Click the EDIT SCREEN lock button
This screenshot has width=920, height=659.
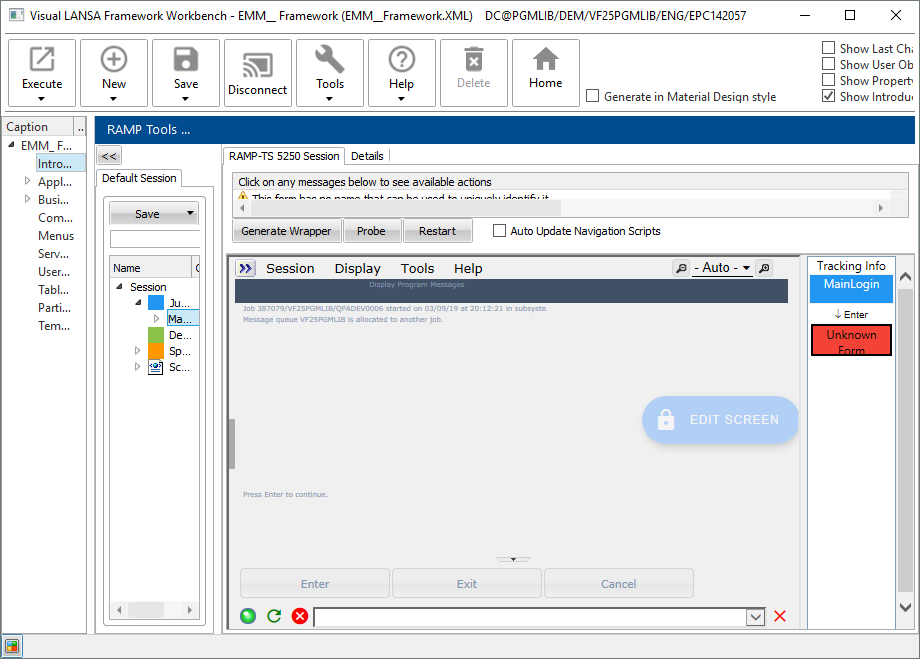[x=721, y=420]
